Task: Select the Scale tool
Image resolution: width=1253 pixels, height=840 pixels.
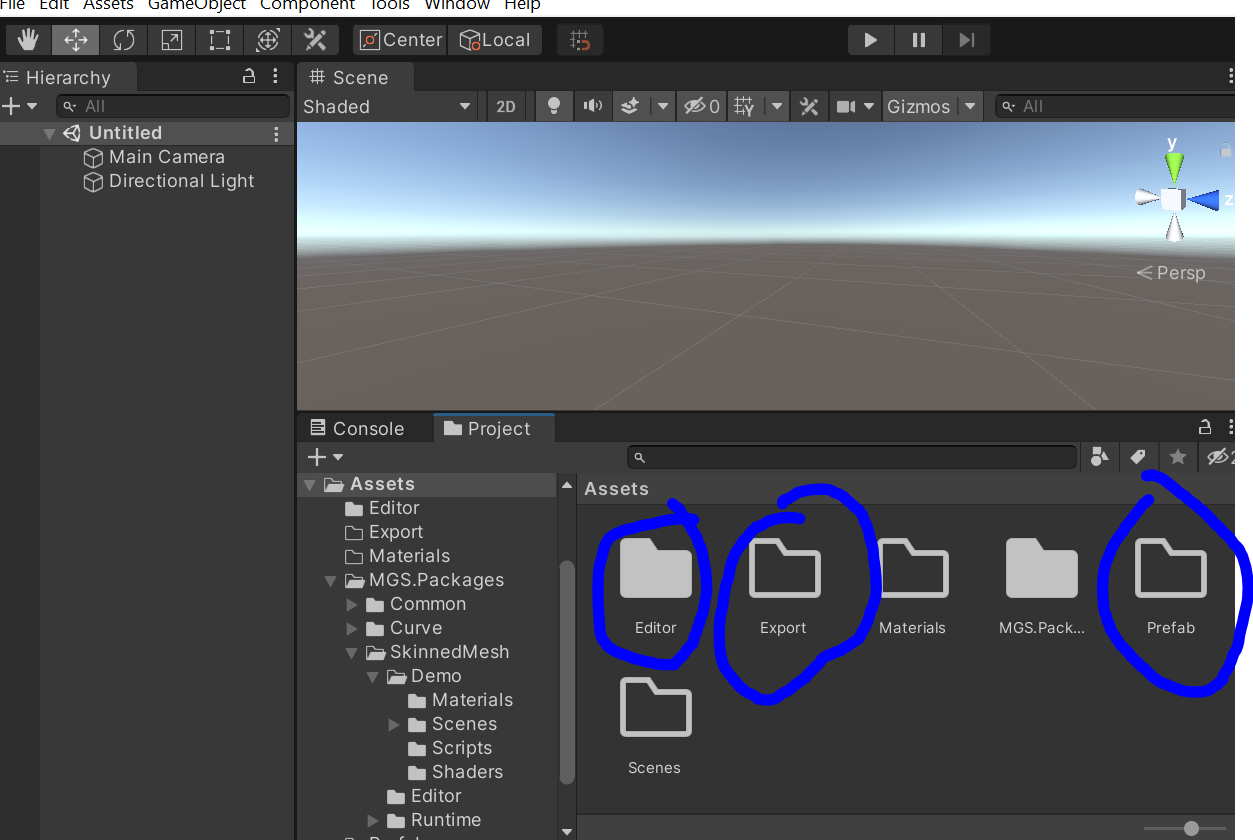Action: point(172,40)
